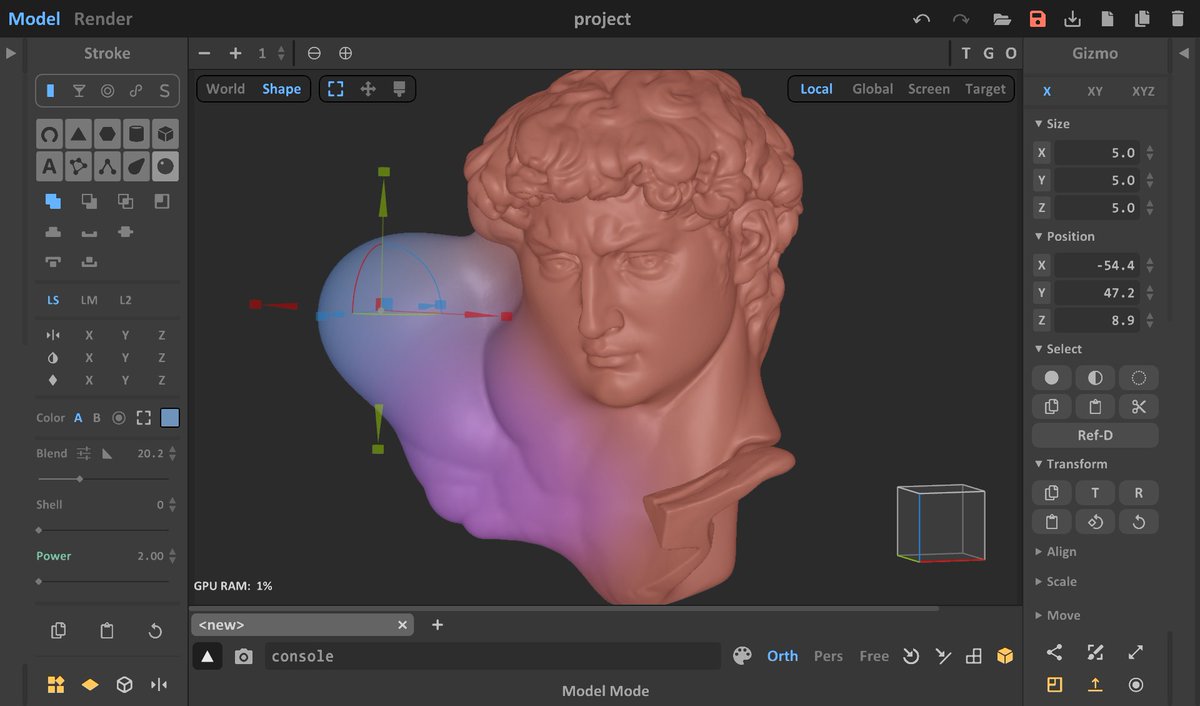
Task: Take a snapshot with the camera icon
Action: (244, 656)
